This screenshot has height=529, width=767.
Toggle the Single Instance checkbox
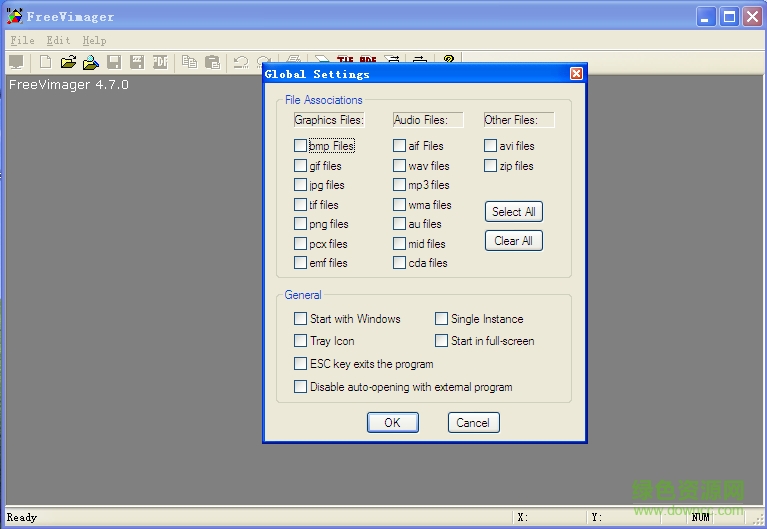442,319
